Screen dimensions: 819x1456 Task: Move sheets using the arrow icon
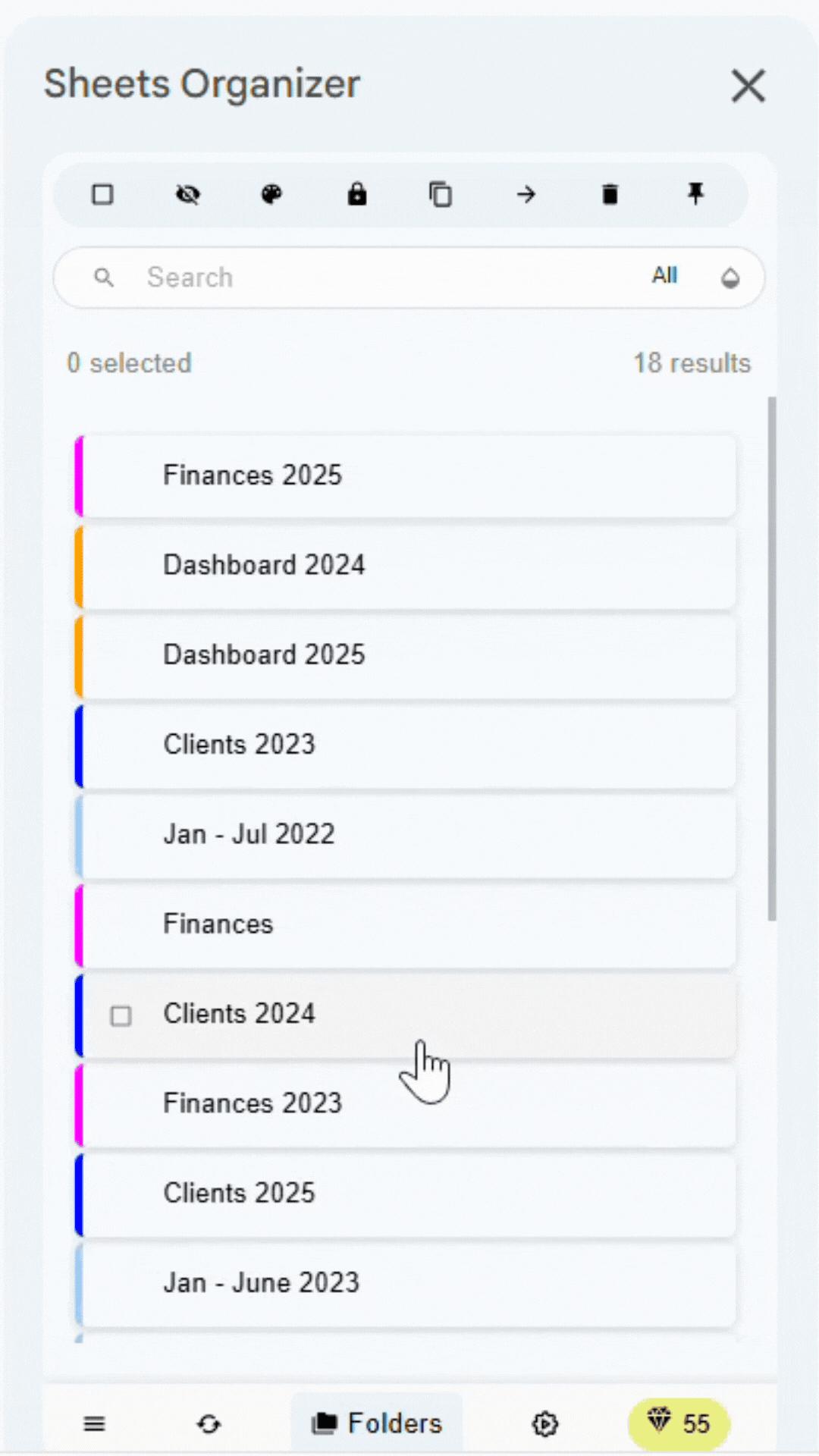click(526, 195)
